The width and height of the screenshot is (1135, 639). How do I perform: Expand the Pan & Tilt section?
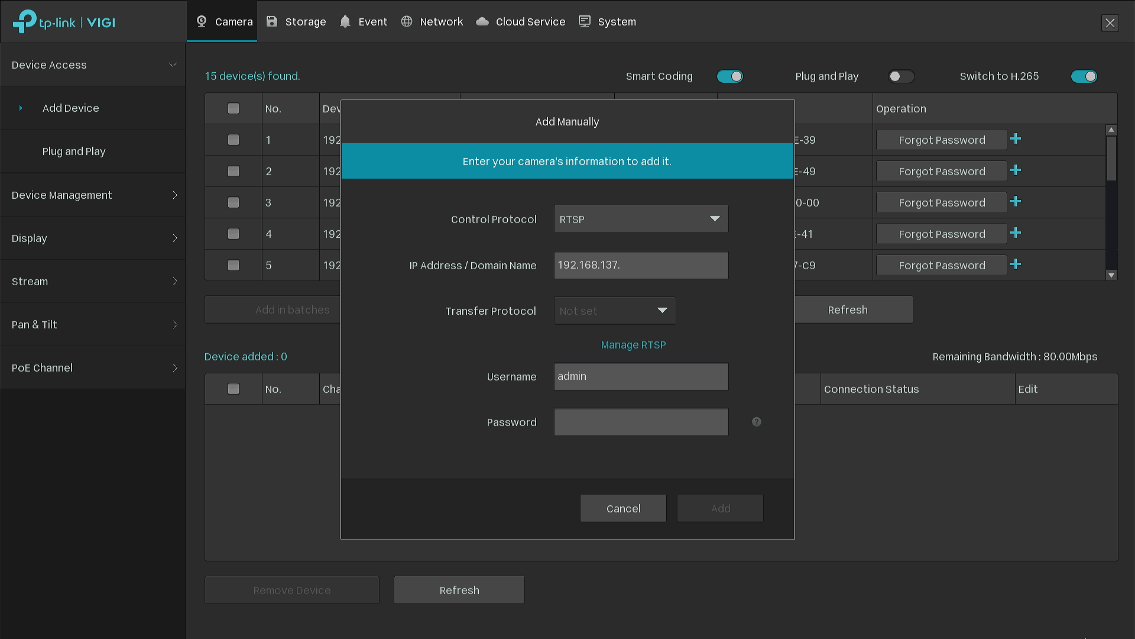(x=93, y=324)
